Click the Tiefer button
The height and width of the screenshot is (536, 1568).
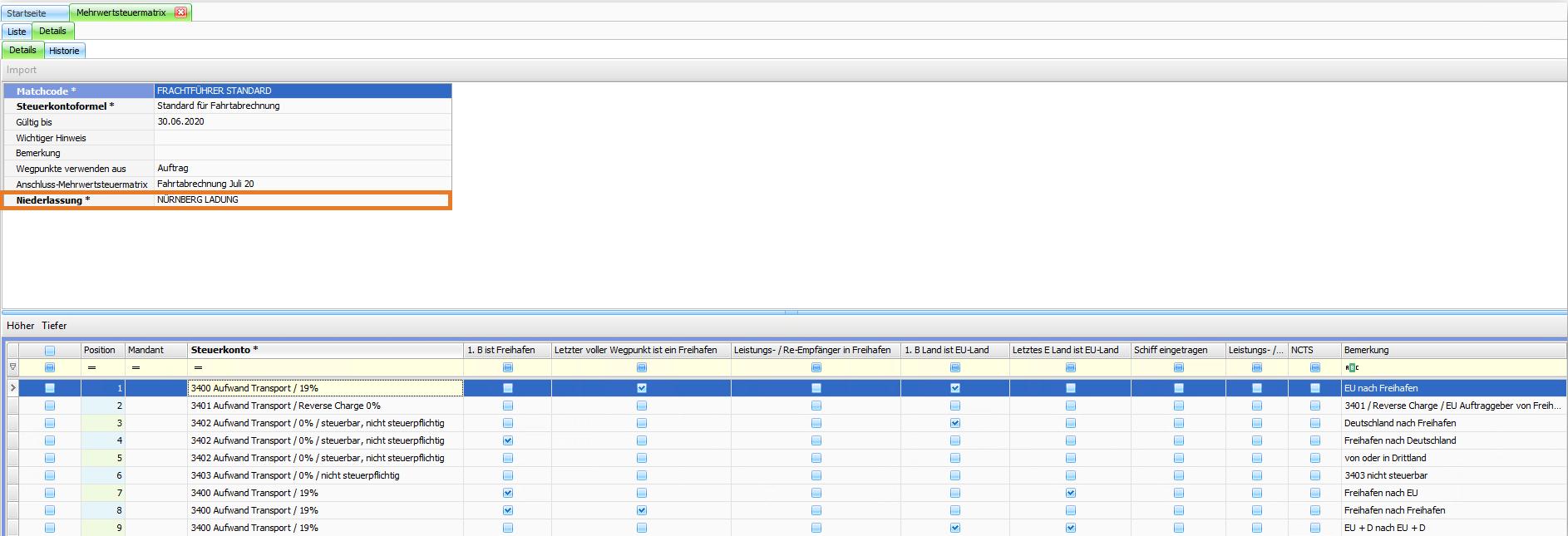[54, 326]
